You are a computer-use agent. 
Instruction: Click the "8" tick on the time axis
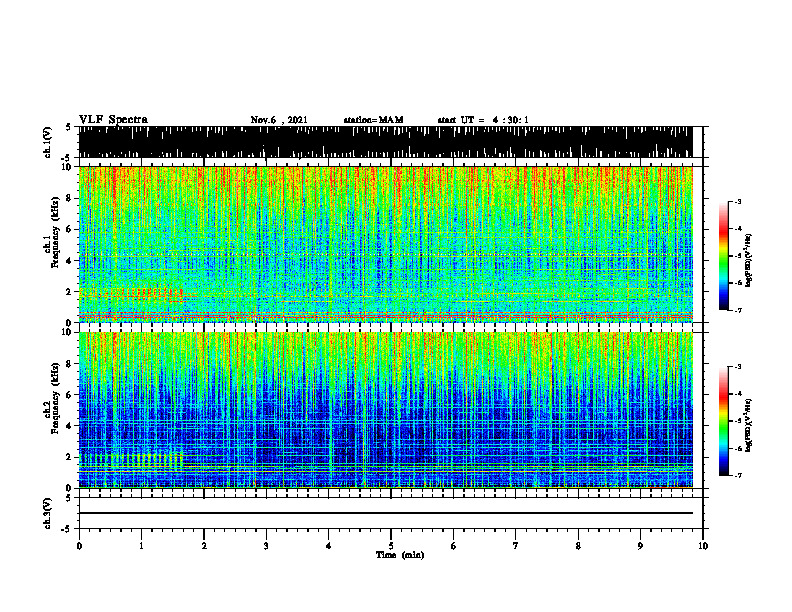tap(578, 546)
